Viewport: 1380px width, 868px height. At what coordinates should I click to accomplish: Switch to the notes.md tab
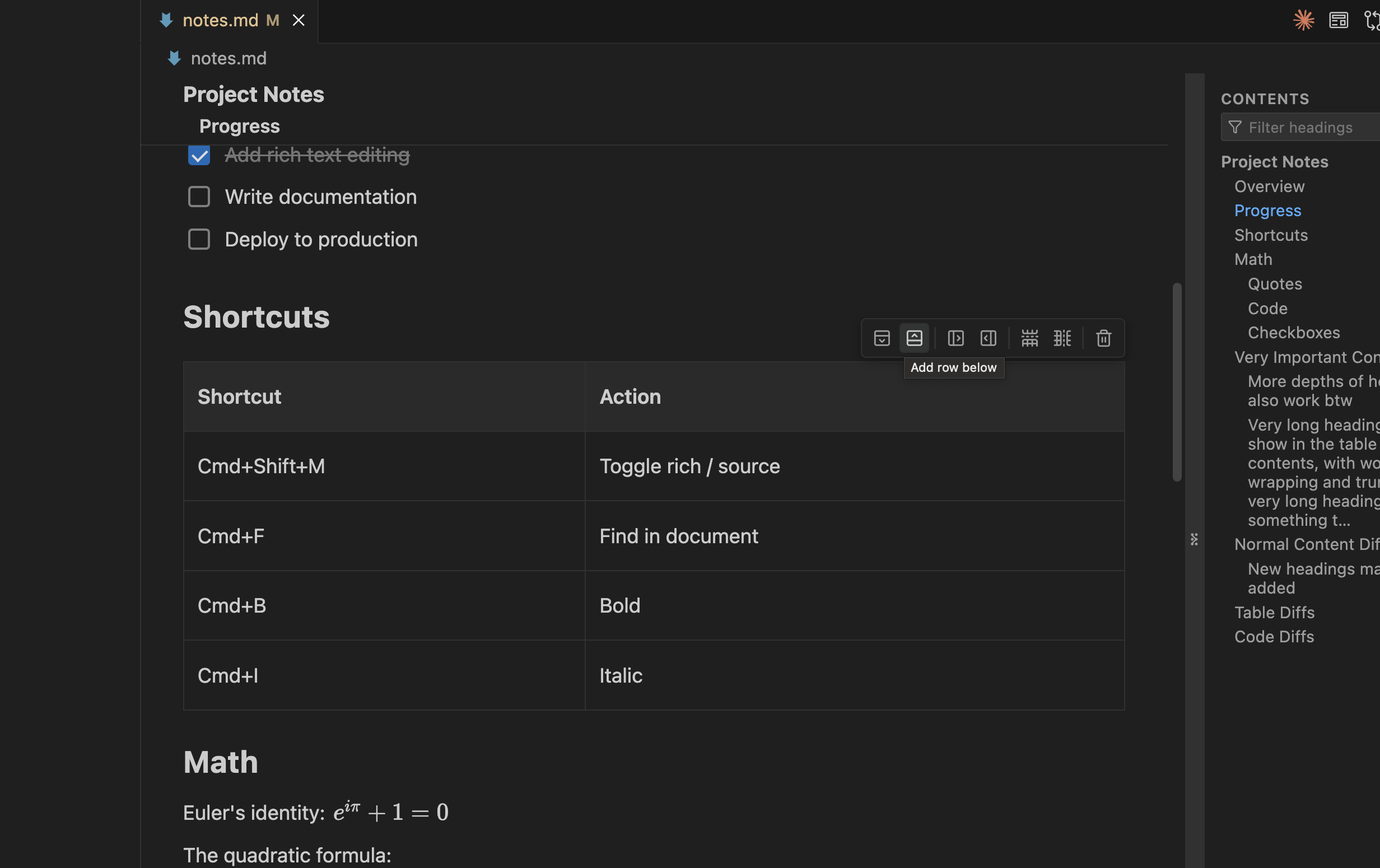(x=220, y=20)
